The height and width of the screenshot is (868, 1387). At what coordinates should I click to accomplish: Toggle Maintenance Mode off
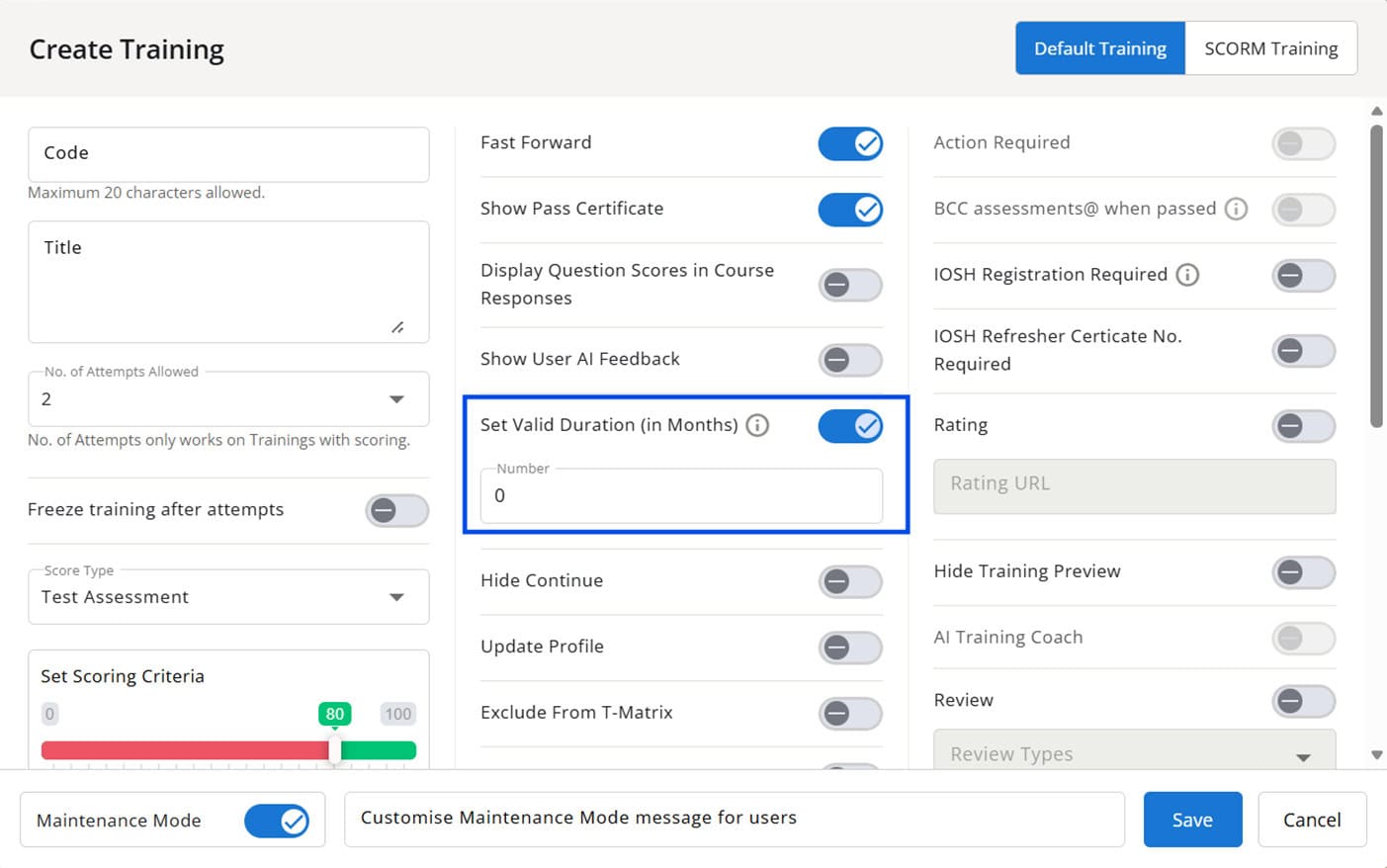[277, 821]
